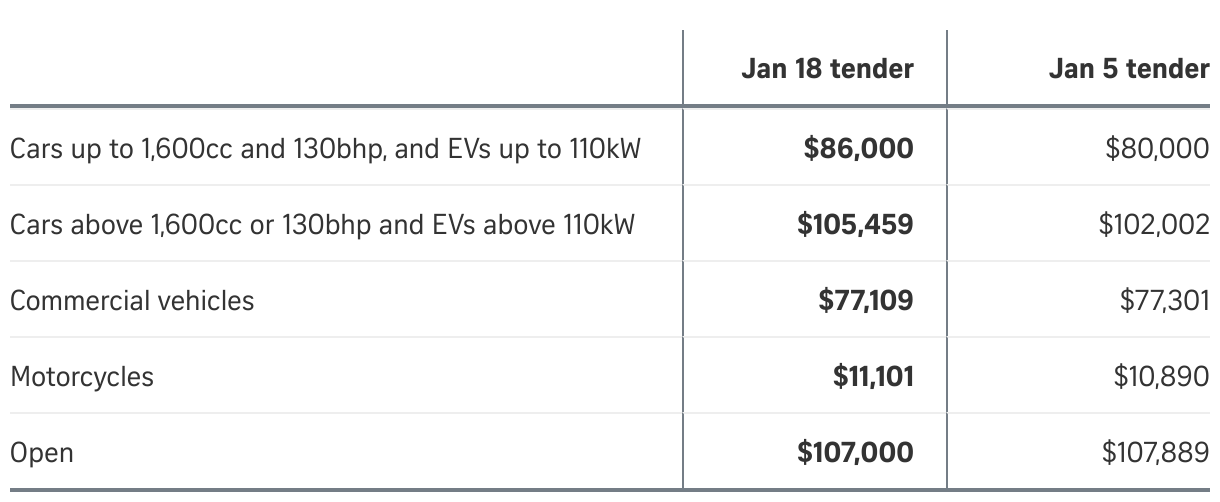1220x502 pixels.
Task: Click the bold $107,000 price
Action: point(855,453)
